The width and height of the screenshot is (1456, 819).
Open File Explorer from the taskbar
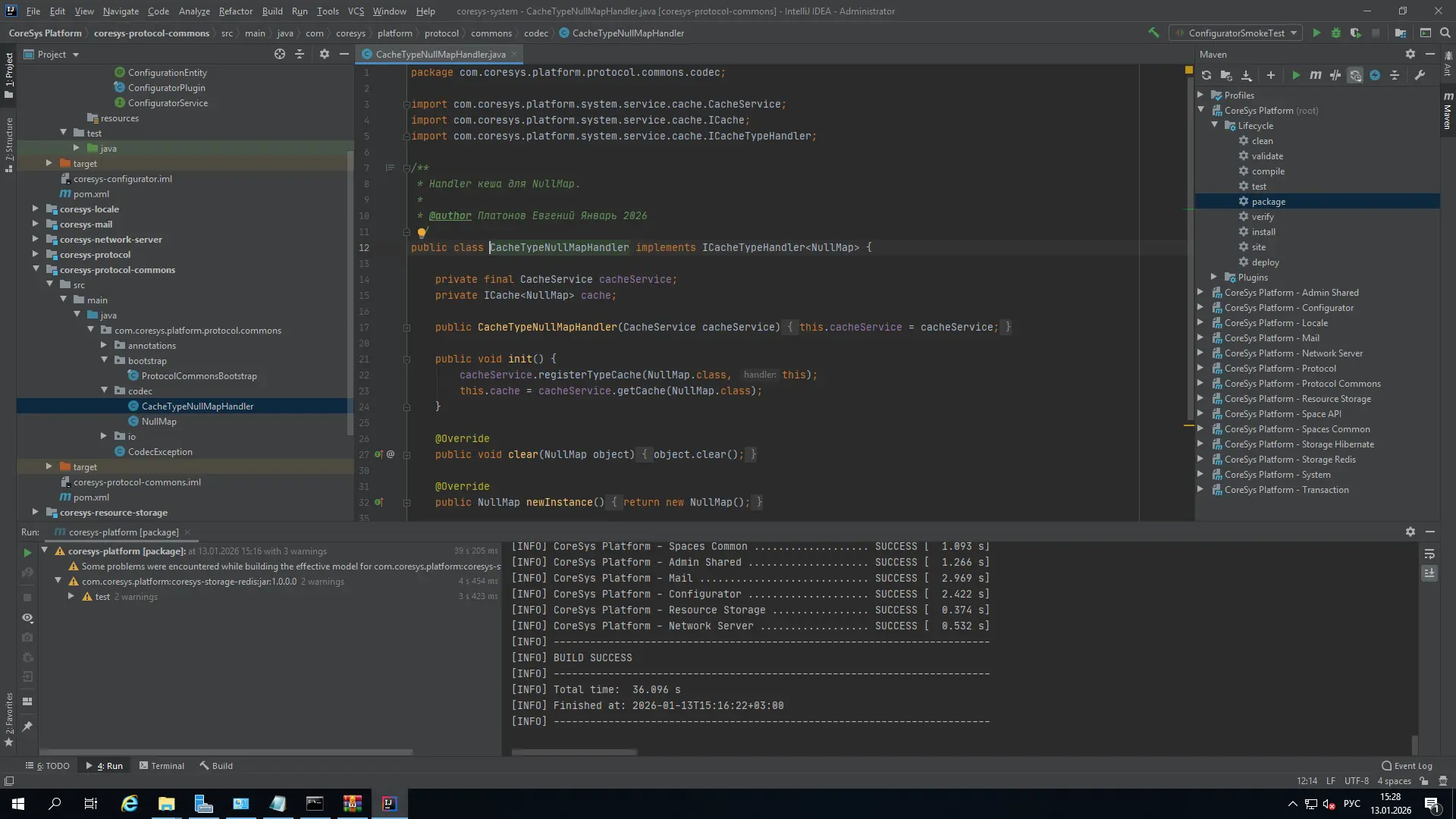click(x=166, y=804)
